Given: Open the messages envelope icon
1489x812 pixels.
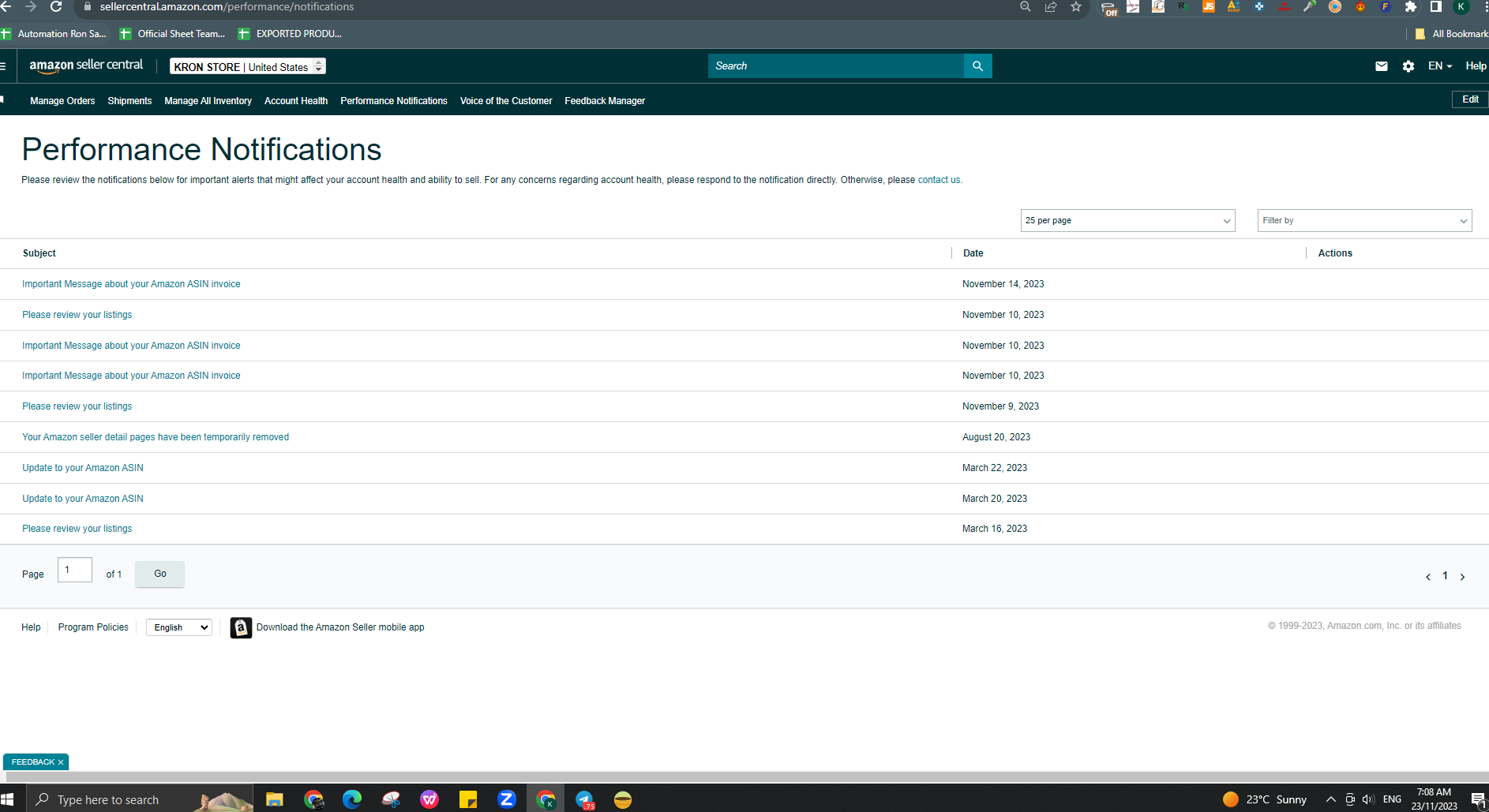Looking at the screenshot, I should [1381, 66].
